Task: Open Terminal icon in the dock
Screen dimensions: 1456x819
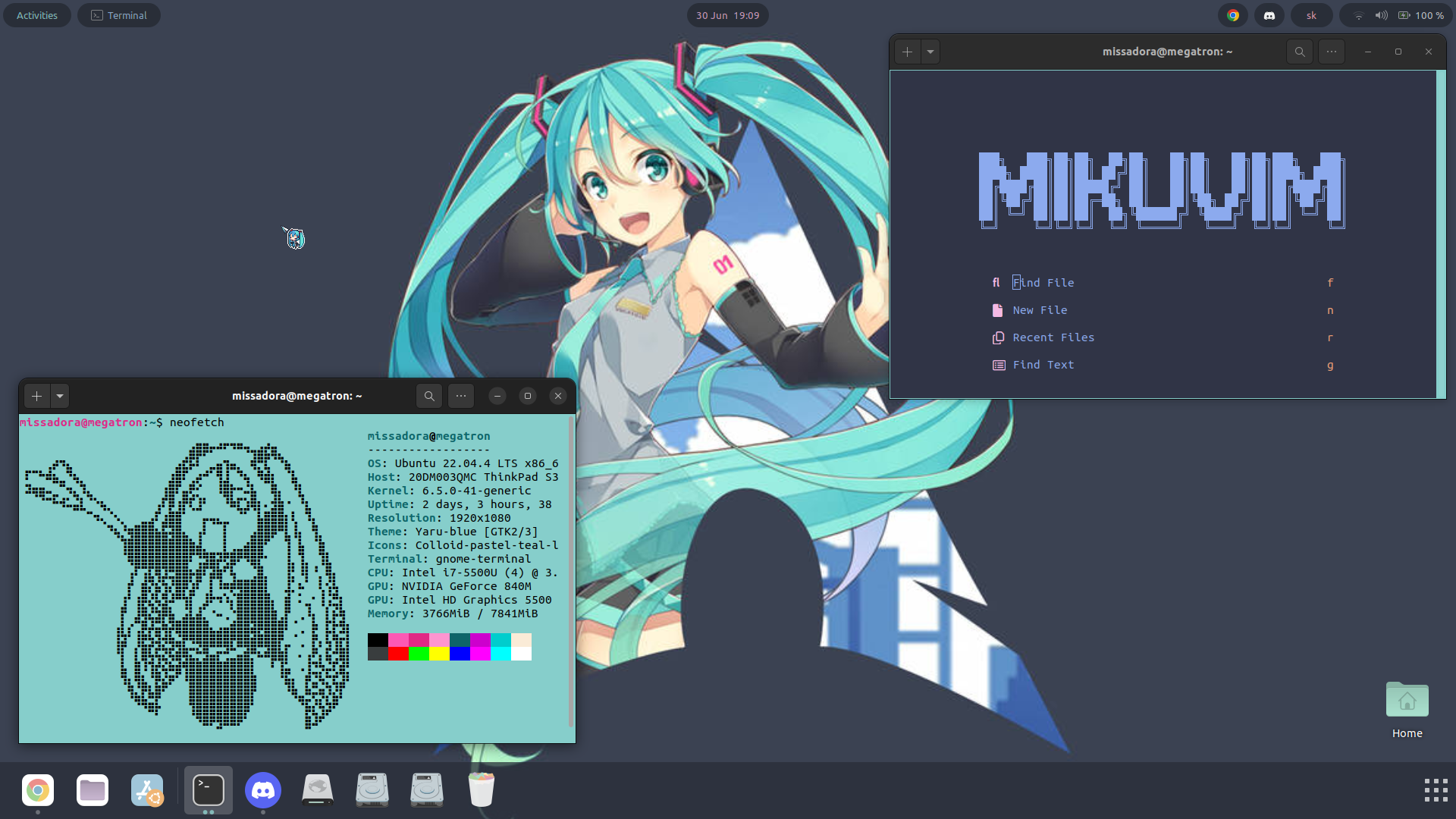Action: pyautogui.click(x=209, y=790)
